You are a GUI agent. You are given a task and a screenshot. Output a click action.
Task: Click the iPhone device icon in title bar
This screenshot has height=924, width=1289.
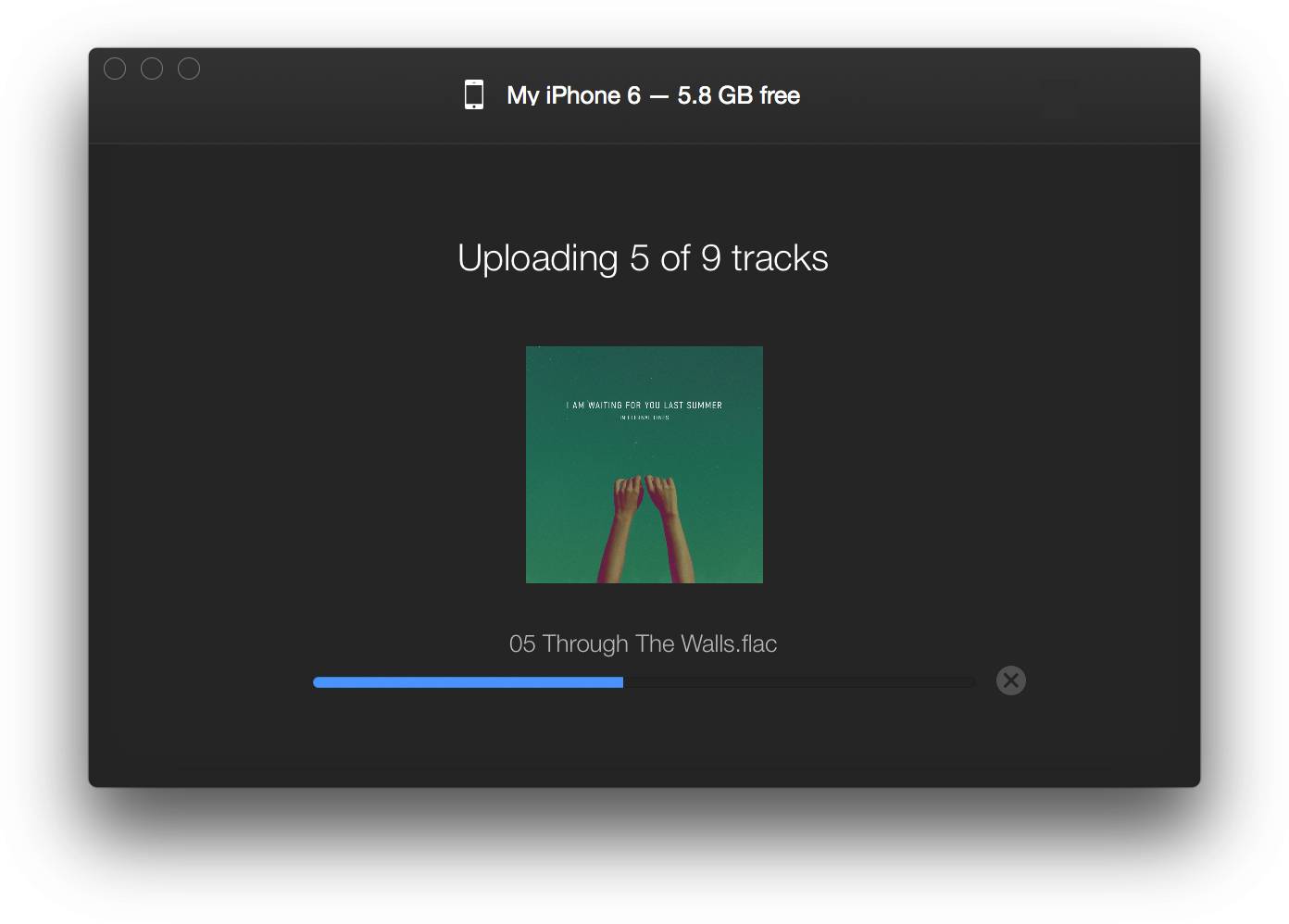(x=474, y=94)
